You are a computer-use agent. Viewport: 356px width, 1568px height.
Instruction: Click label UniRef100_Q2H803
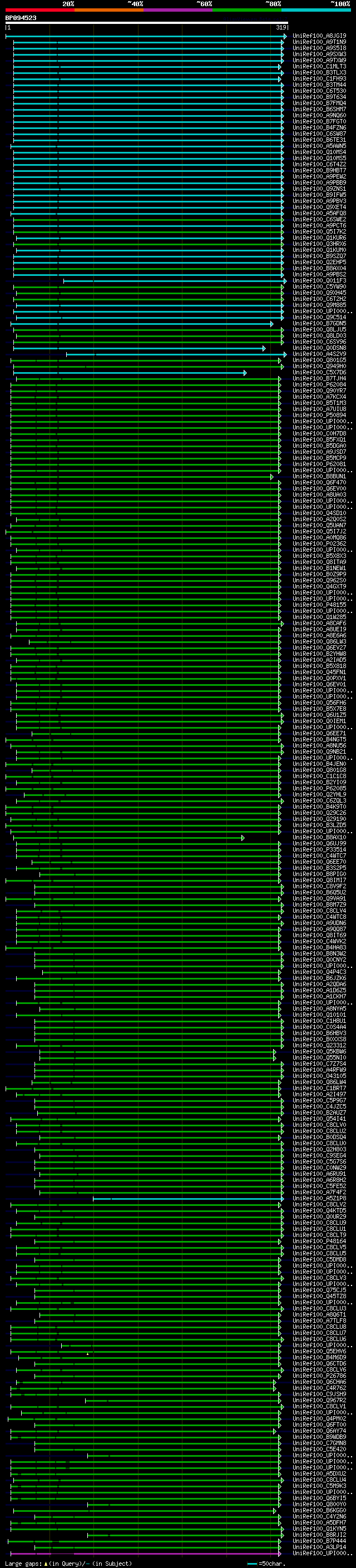click(x=319, y=1149)
